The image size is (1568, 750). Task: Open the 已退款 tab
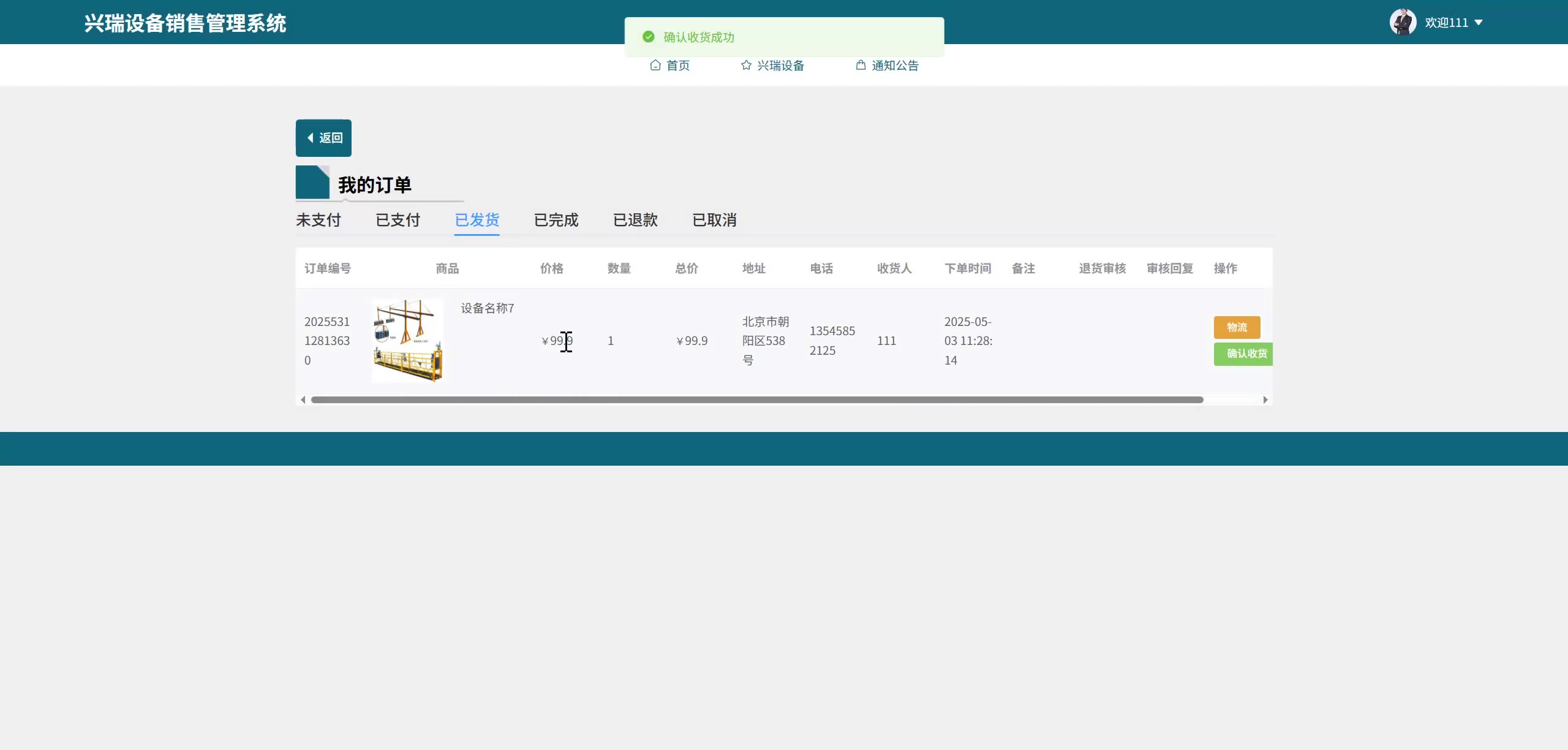coord(635,220)
